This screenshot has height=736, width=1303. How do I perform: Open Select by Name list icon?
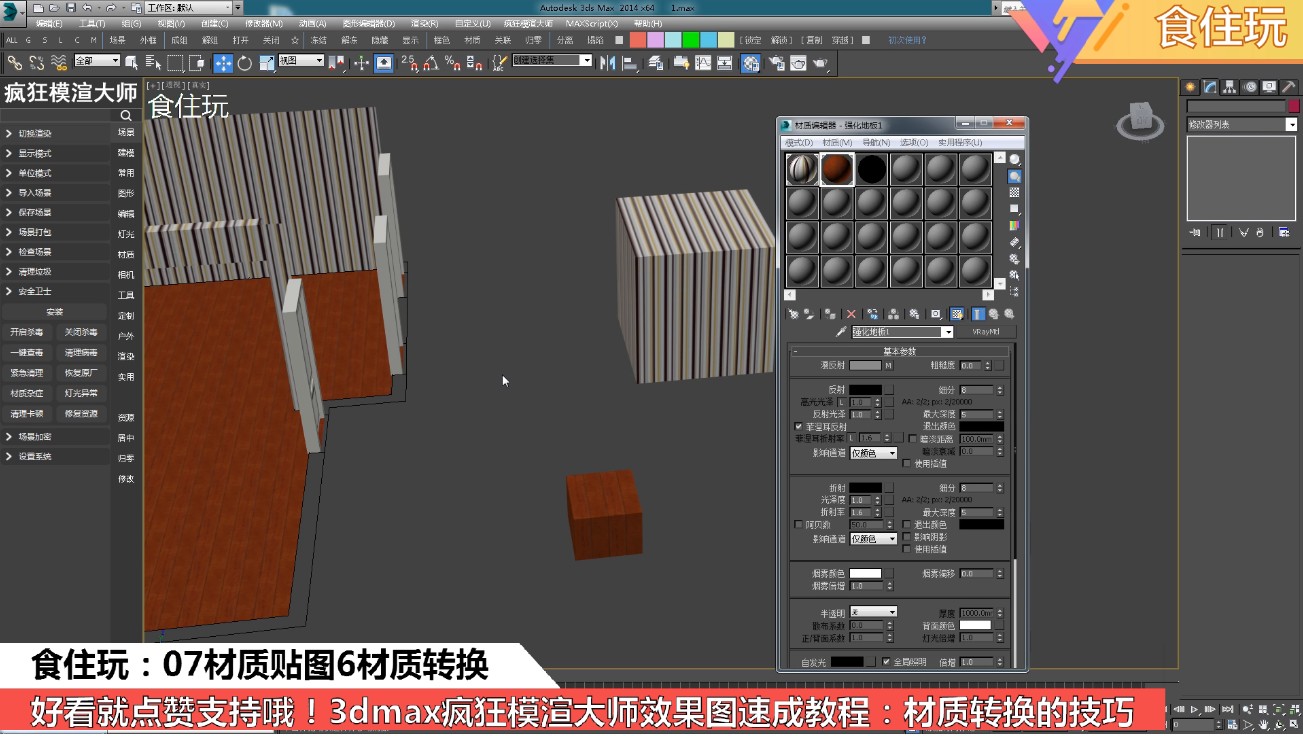point(152,63)
